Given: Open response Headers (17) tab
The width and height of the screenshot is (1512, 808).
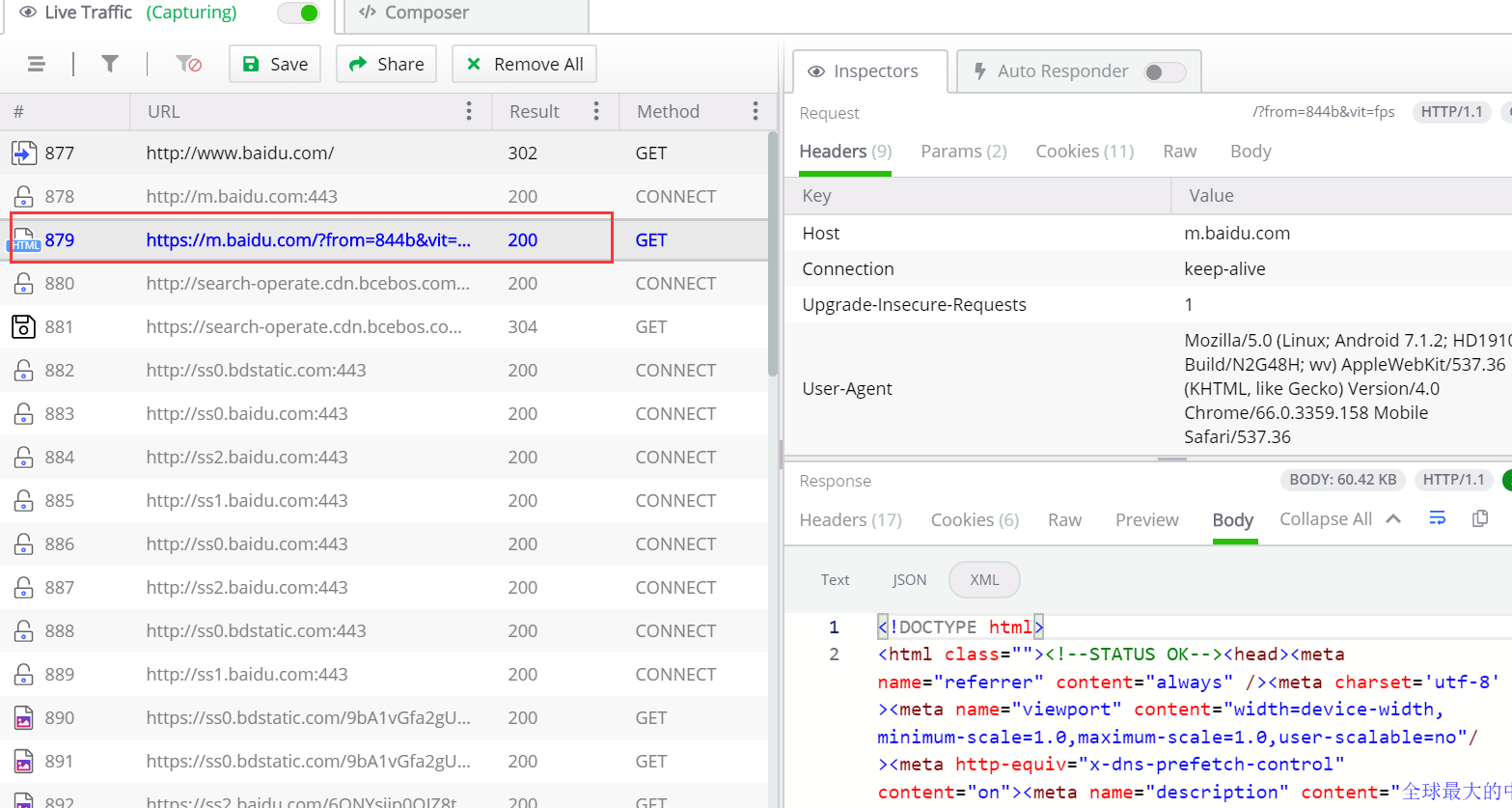Looking at the screenshot, I should point(851,520).
